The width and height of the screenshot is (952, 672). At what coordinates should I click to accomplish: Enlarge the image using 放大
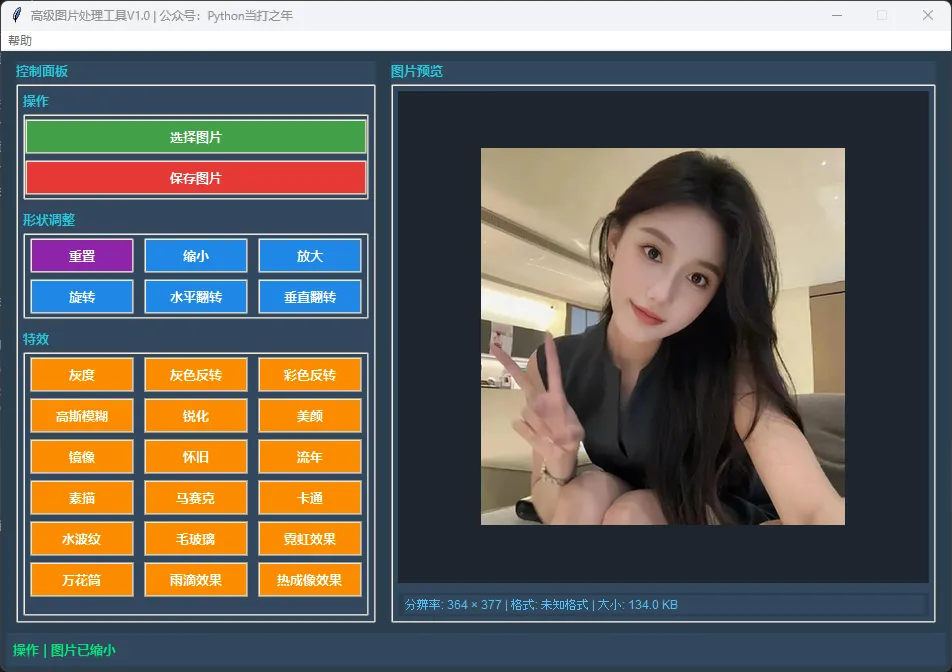[x=310, y=255]
